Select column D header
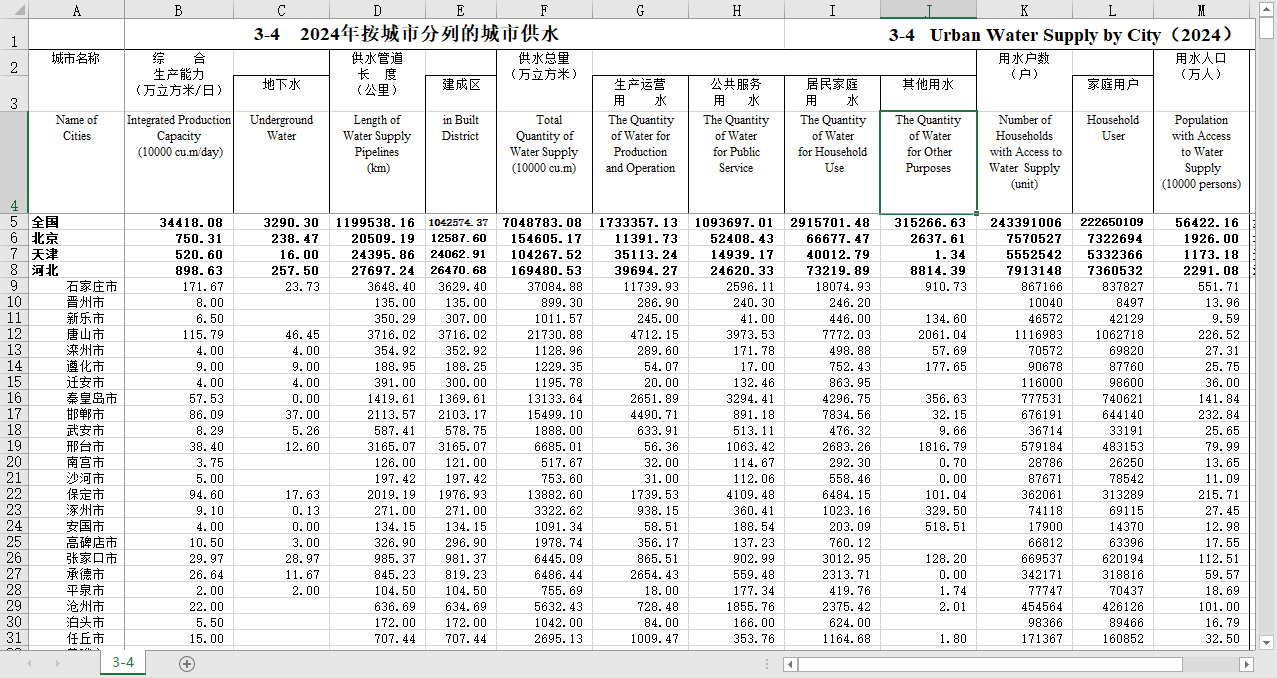This screenshot has width=1277, height=678. 377,9
